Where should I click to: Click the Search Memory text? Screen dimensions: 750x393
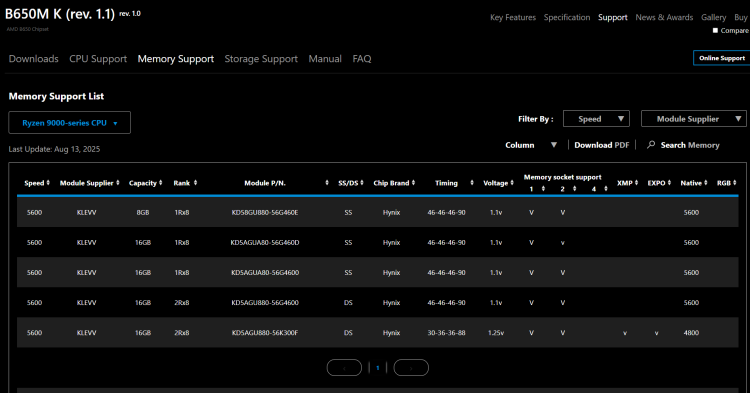(690, 145)
